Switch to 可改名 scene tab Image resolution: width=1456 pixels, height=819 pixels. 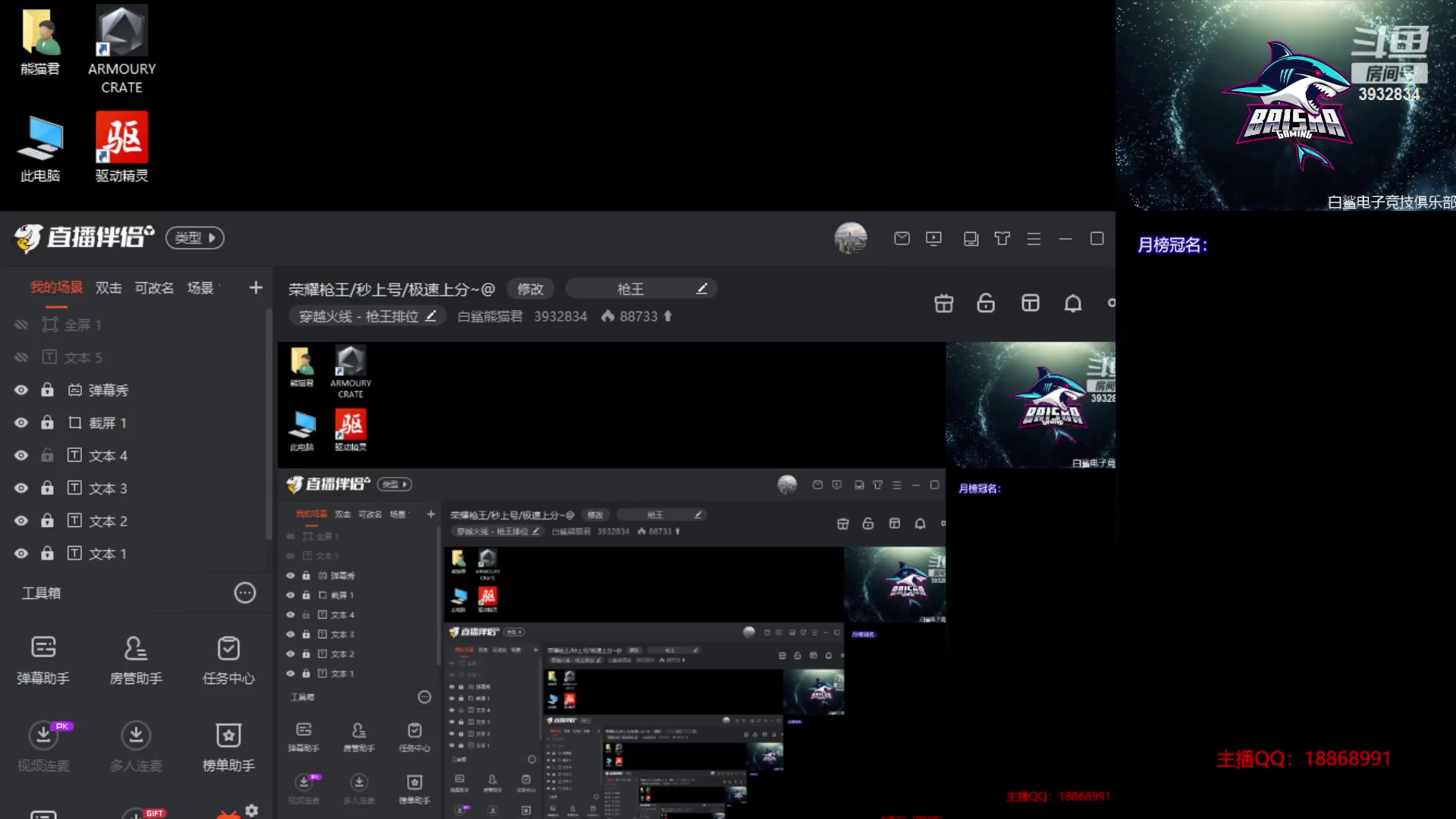(155, 287)
